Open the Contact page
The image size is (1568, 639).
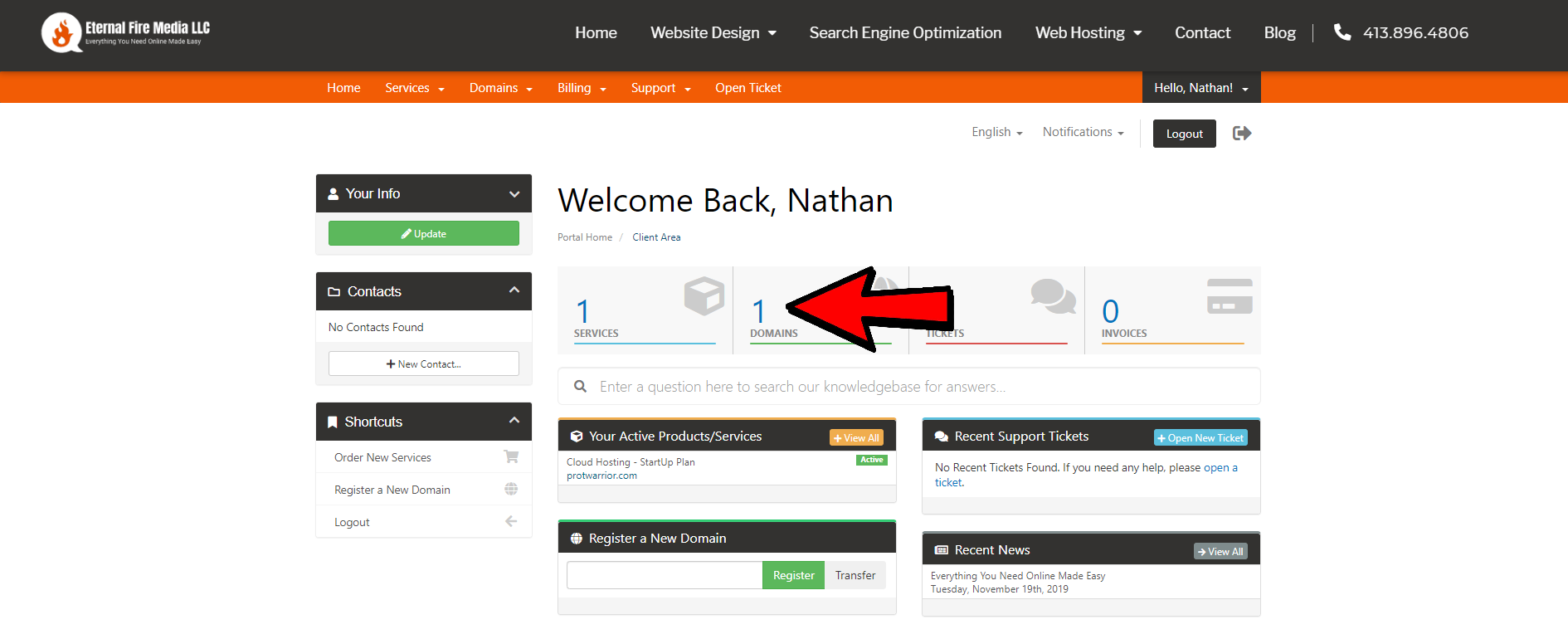(x=1202, y=33)
